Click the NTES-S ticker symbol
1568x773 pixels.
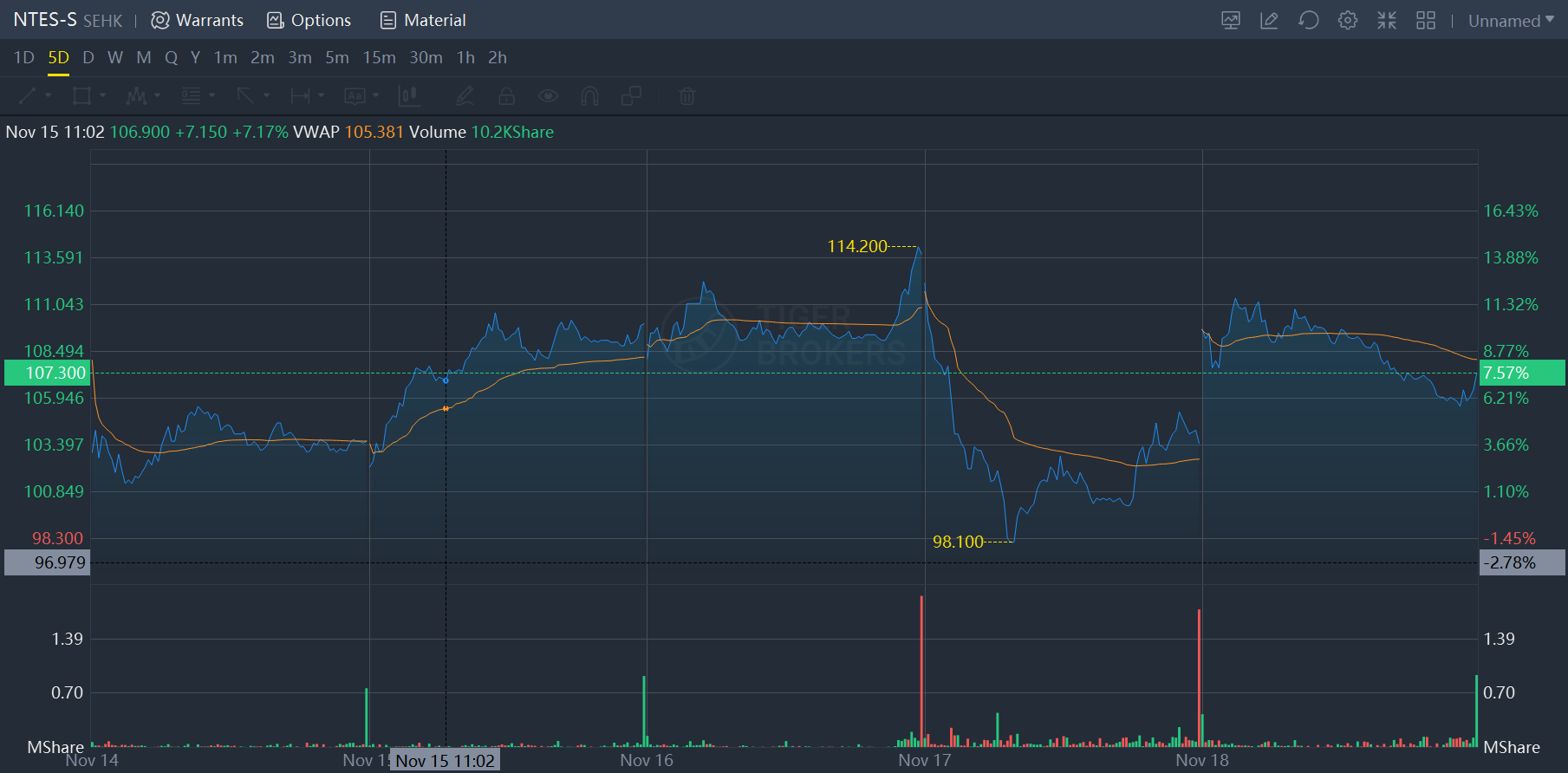click(x=45, y=20)
